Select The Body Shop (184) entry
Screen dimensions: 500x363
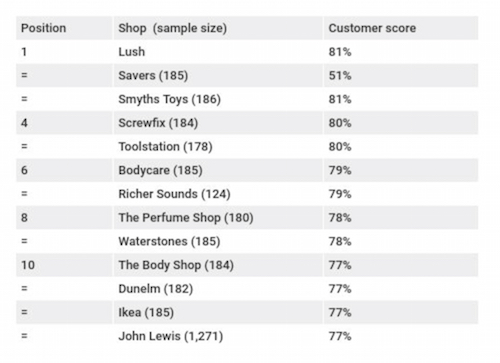176,265
